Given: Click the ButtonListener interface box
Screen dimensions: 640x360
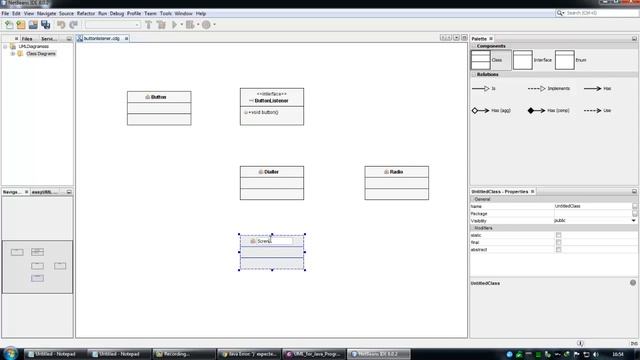Looking at the screenshot, I should (272, 107).
